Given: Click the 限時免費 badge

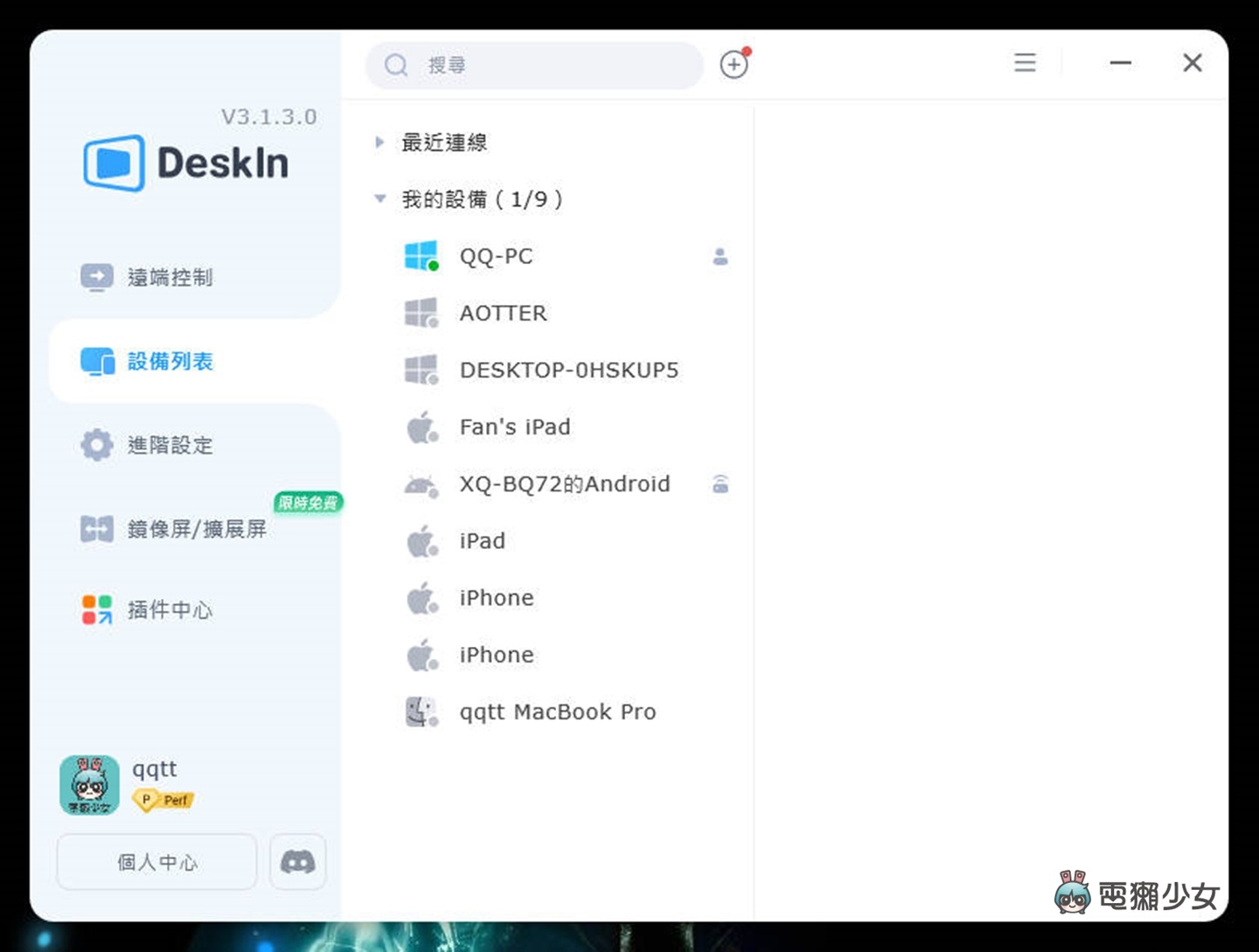Looking at the screenshot, I should (x=308, y=503).
